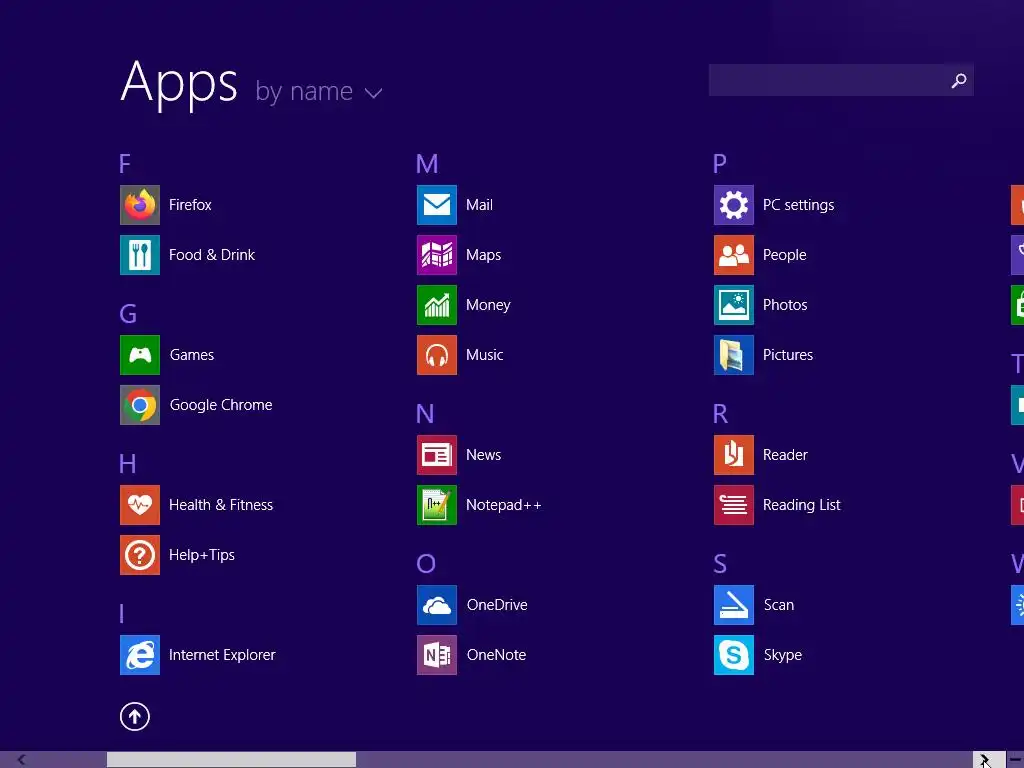Click the 'OneDrive' label
This screenshot has width=1024, height=768.
tap(497, 605)
